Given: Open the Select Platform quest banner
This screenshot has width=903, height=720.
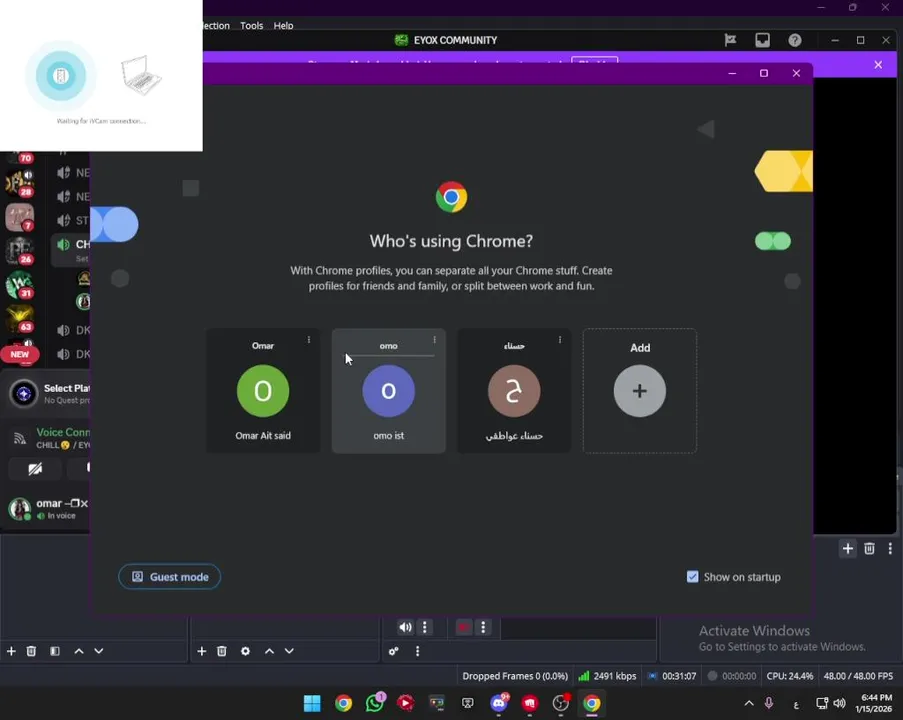Looking at the screenshot, I should coord(47,394).
